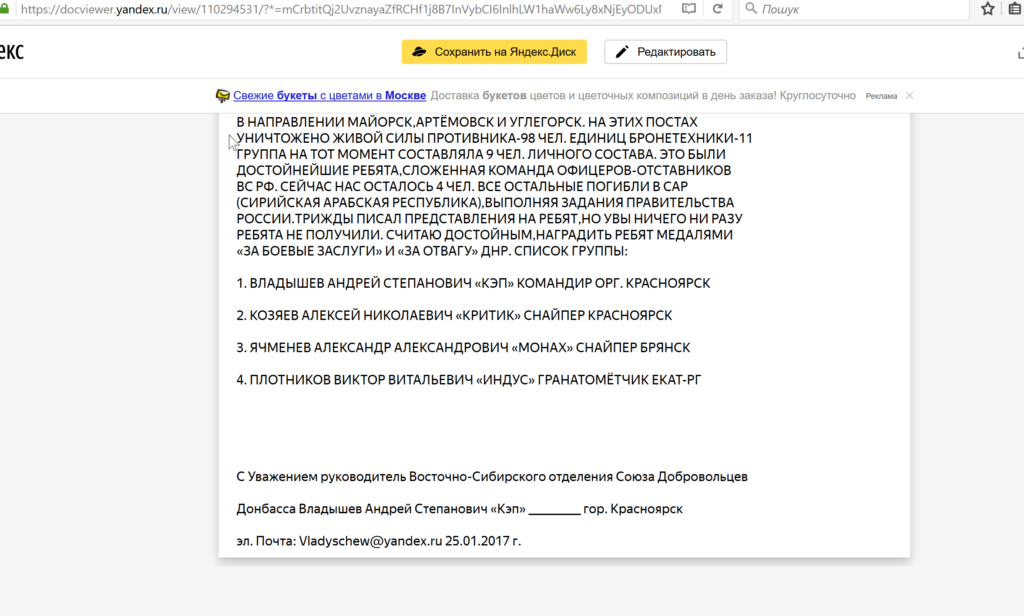Click 'Сохранить на Яндекс.Диск' button
This screenshot has height=616, width=1024.
494,52
